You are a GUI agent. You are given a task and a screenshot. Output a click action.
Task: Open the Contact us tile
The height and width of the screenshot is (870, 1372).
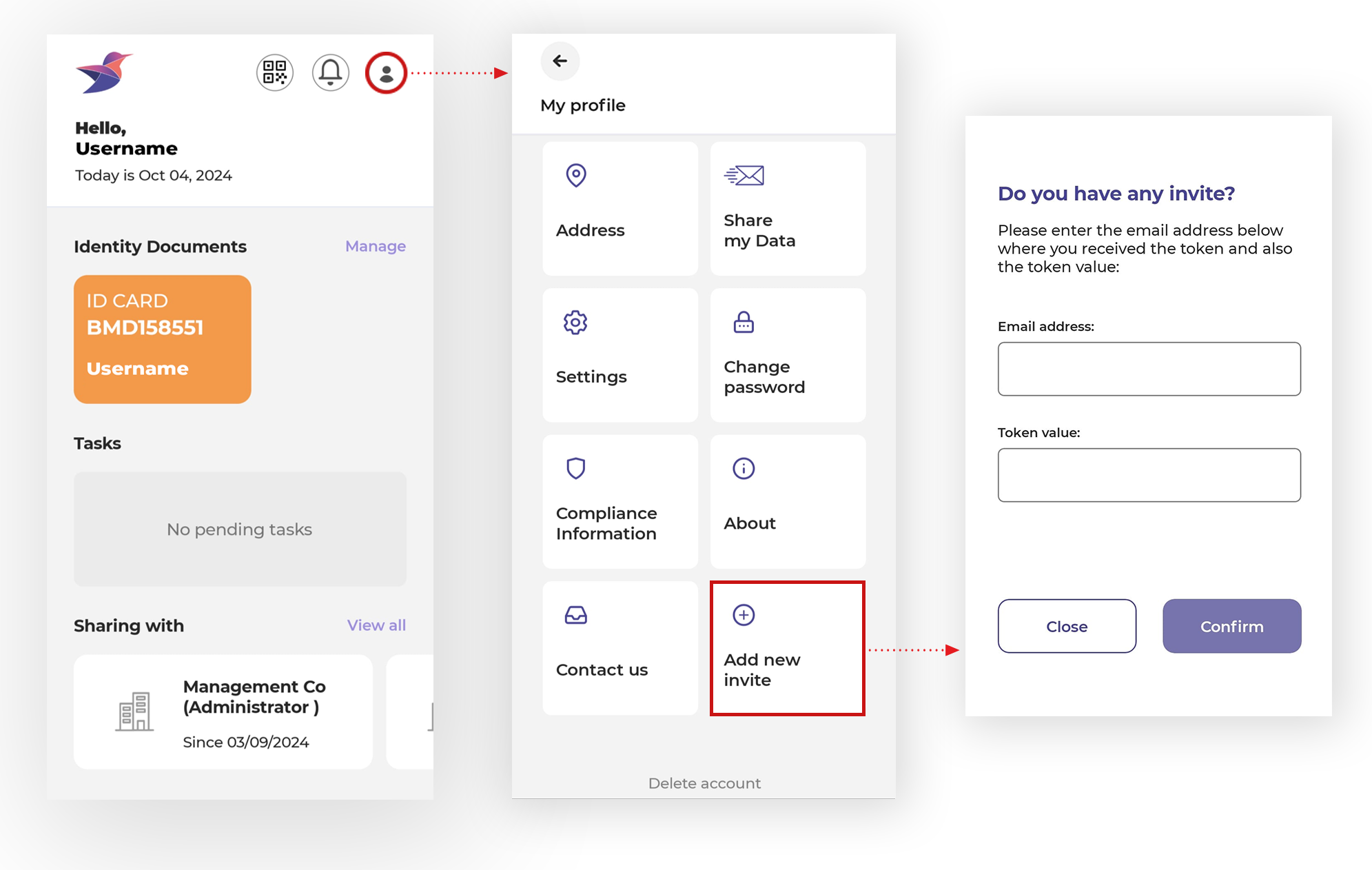coord(620,648)
